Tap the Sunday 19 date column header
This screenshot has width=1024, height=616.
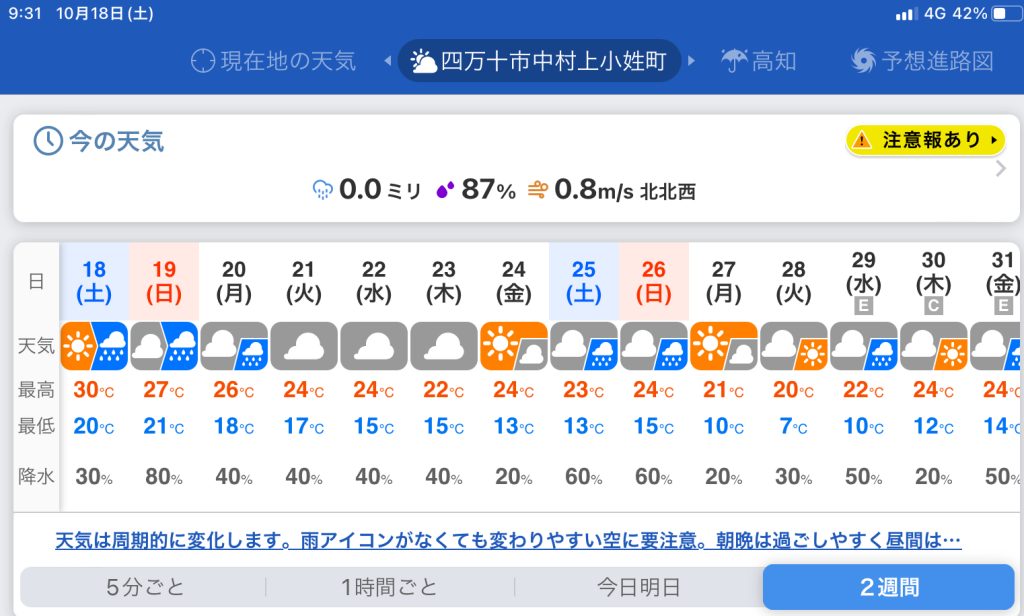tap(164, 281)
